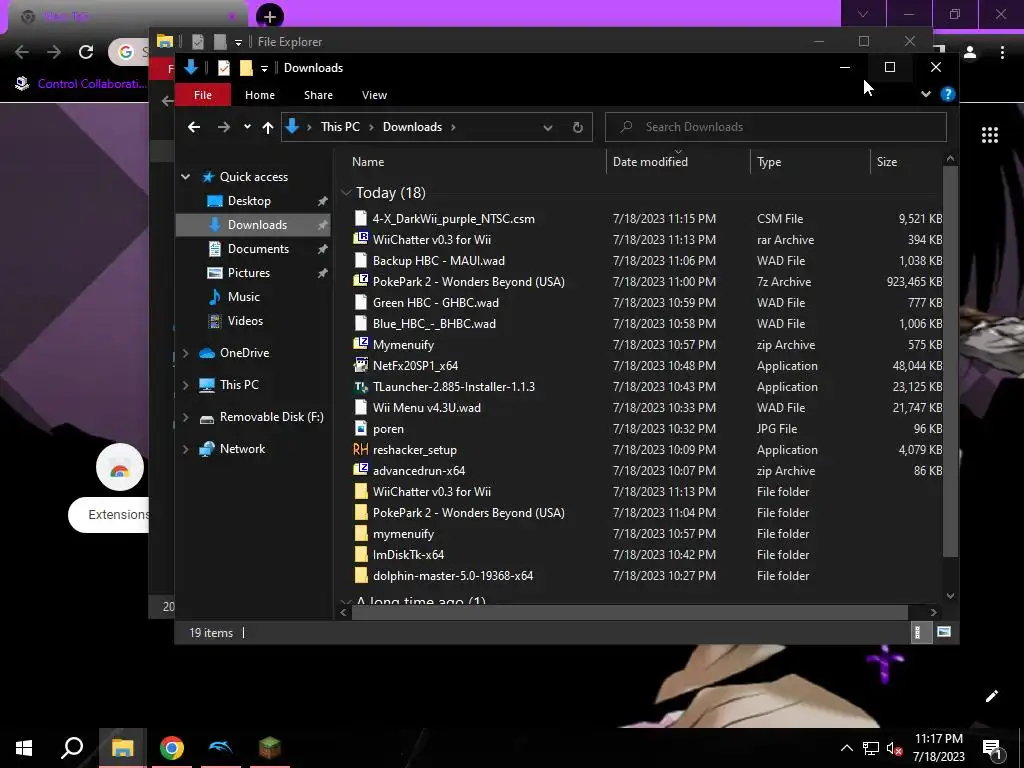Open the Windows Start menu
Screen dimensions: 1024x768
pyautogui.click(x=24, y=748)
